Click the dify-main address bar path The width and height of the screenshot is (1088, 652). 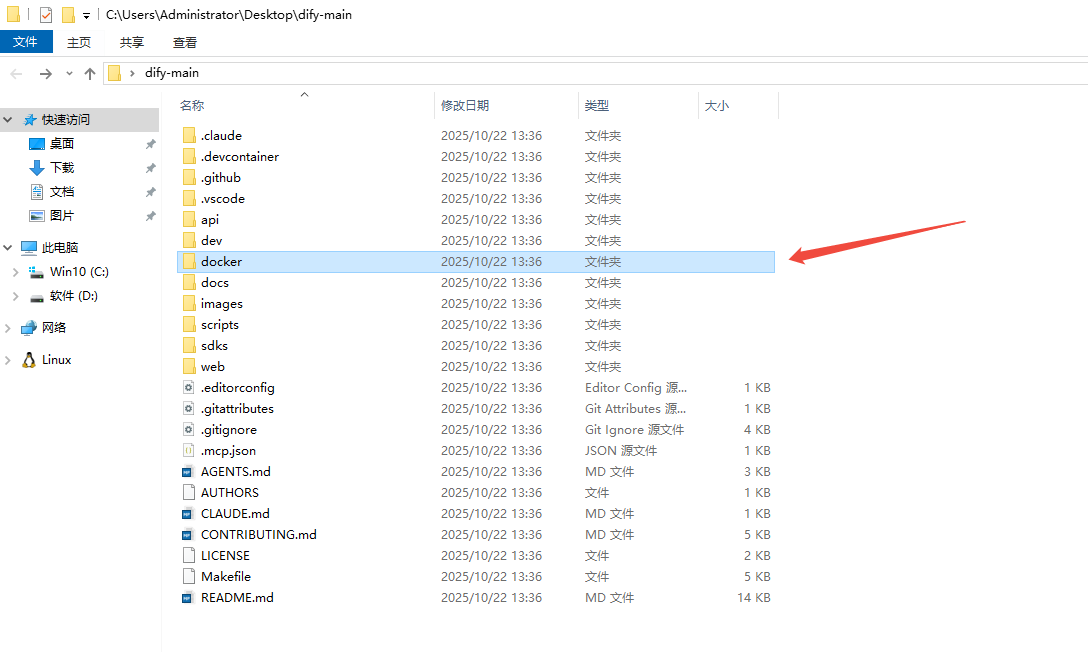coord(172,73)
